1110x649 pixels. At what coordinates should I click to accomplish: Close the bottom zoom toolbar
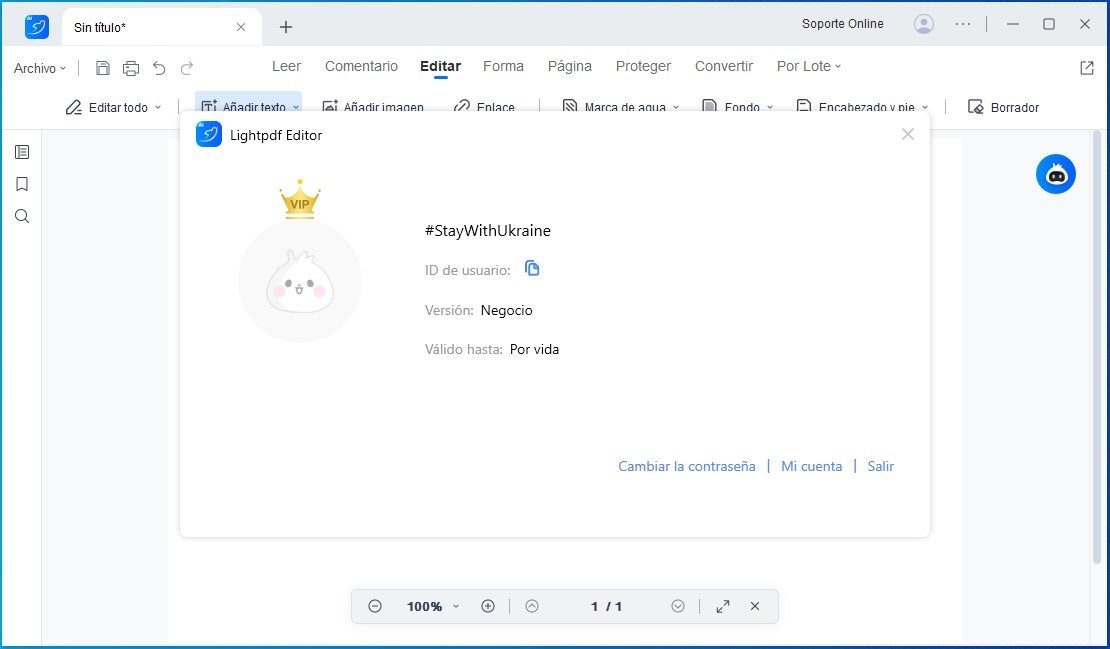pos(755,607)
